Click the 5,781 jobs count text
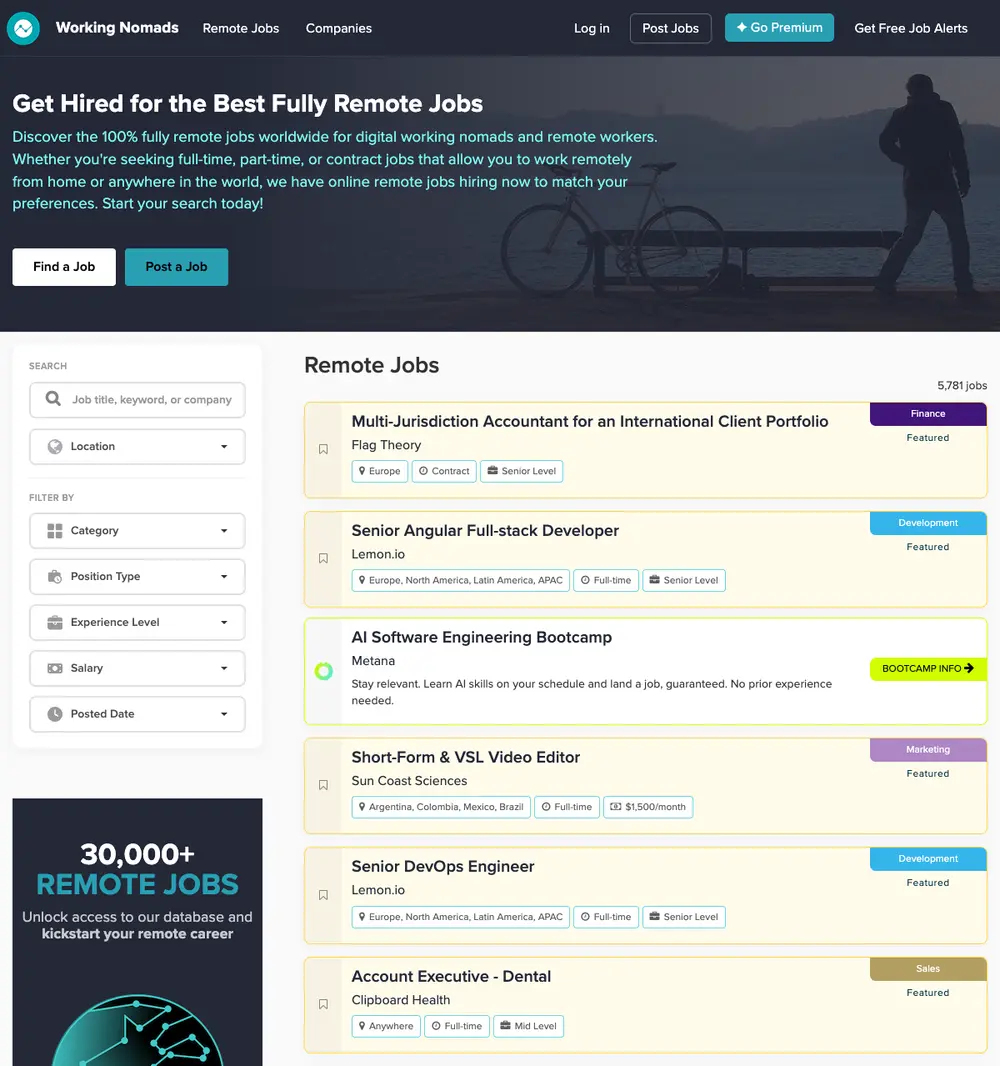The image size is (1000, 1066). point(962,385)
